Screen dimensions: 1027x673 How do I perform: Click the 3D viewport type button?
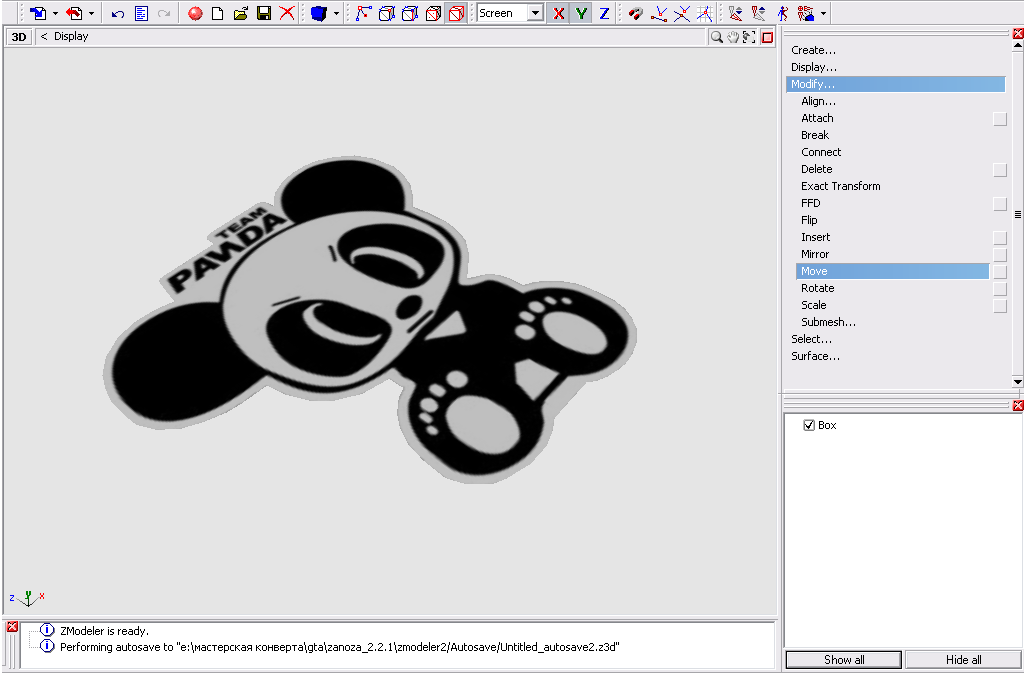click(x=19, y=37)
